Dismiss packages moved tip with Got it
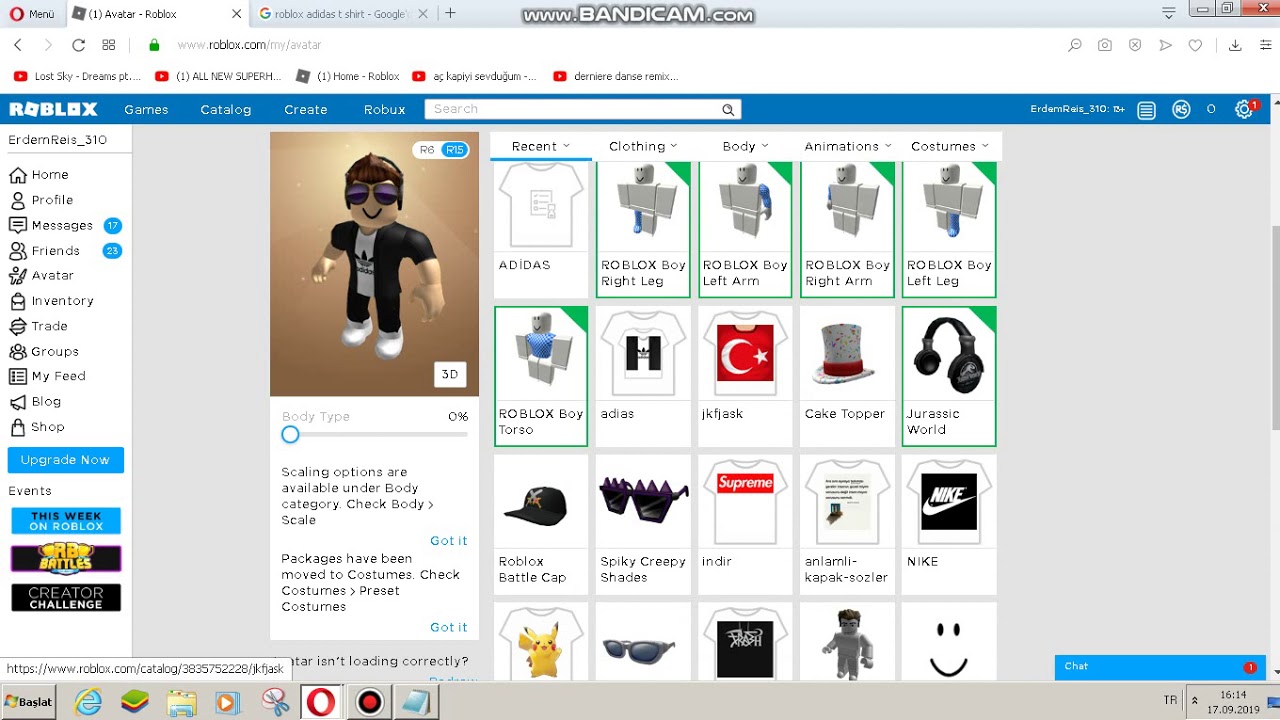 pos(449,627)
